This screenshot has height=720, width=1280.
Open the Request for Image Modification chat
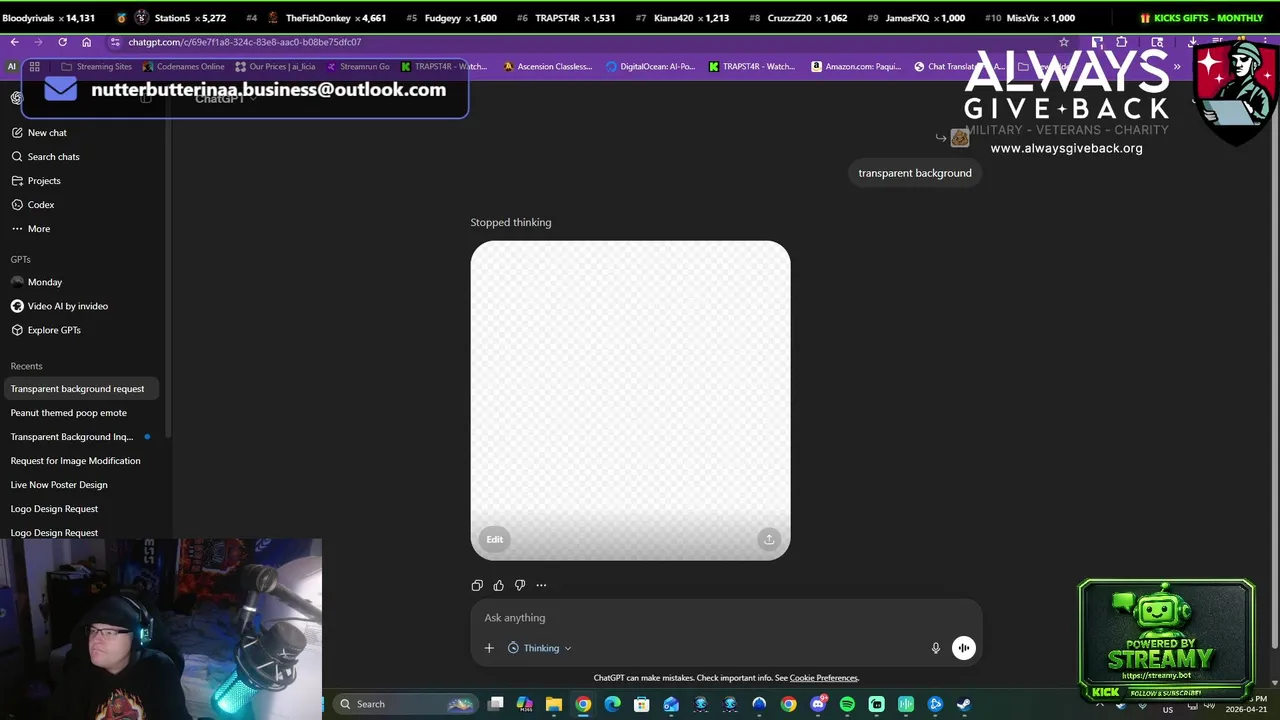click(x=82, y=461)
